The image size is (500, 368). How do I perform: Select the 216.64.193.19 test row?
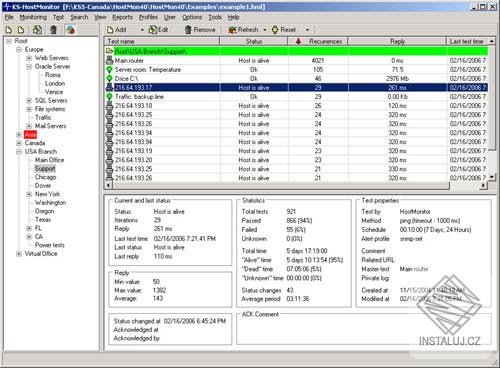296,151
